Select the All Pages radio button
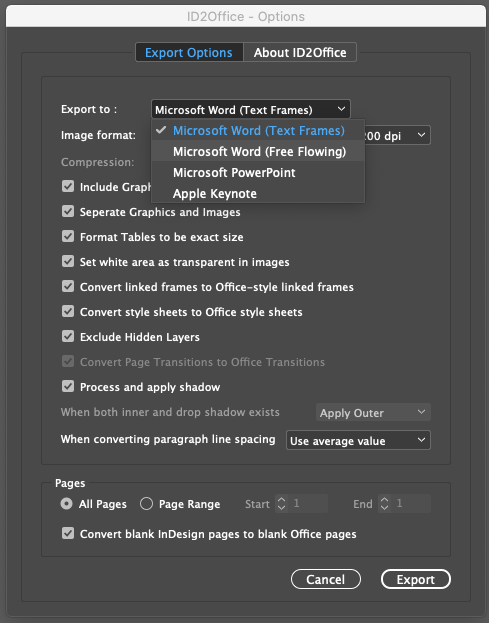 pyautogui.click(x=66, y=504)
